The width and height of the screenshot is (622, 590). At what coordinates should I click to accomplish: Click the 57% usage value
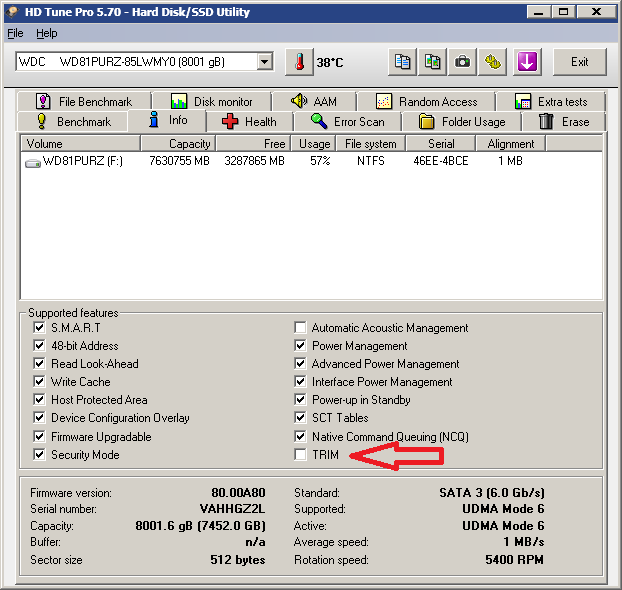320,161
